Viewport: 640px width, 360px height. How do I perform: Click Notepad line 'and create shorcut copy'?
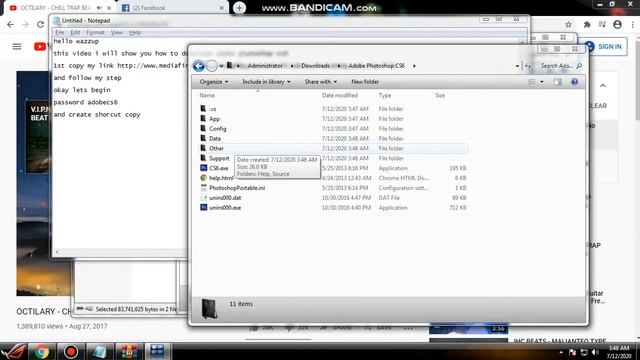point(97,115)
